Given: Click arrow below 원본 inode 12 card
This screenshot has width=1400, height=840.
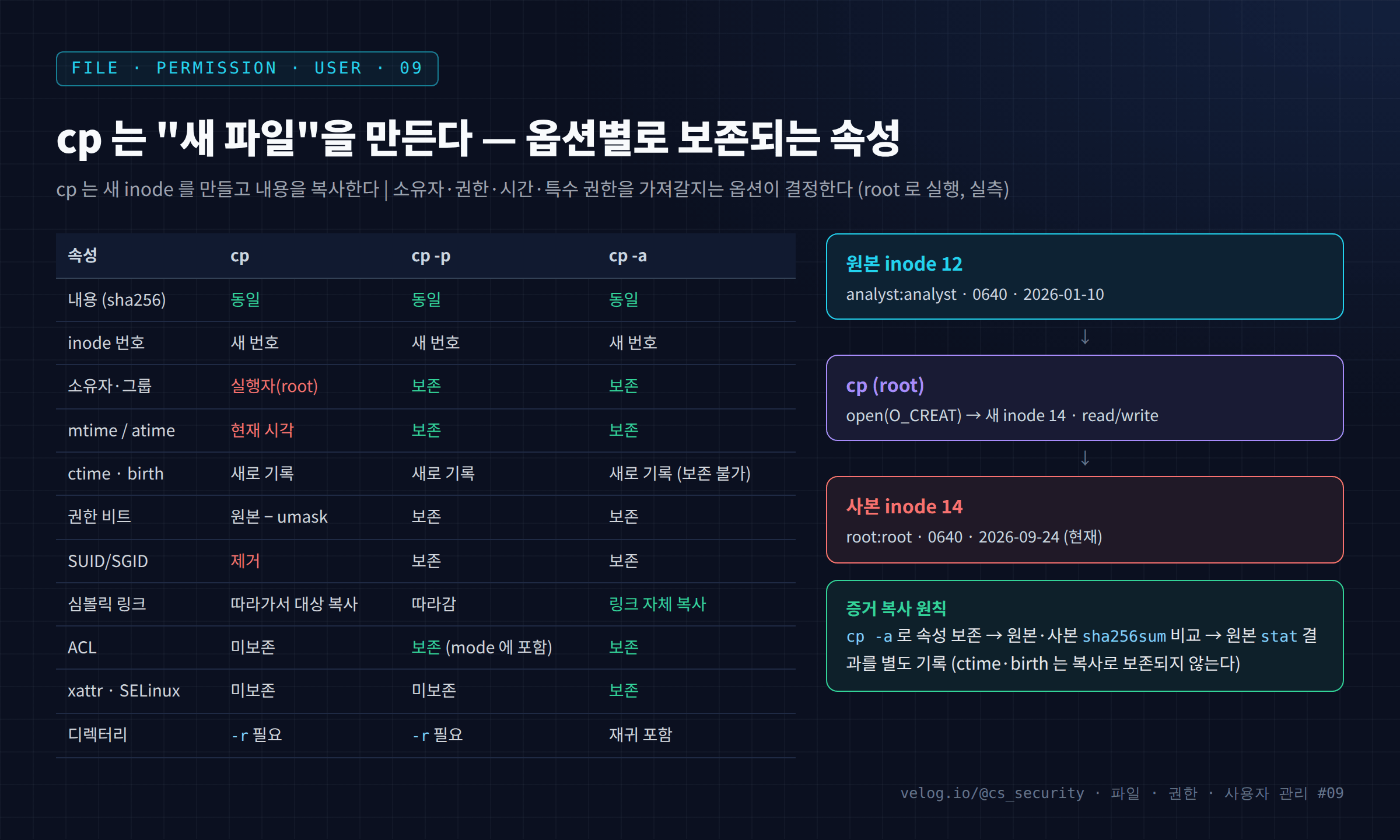Looking at the screenshot, I should click(1085, 337).
